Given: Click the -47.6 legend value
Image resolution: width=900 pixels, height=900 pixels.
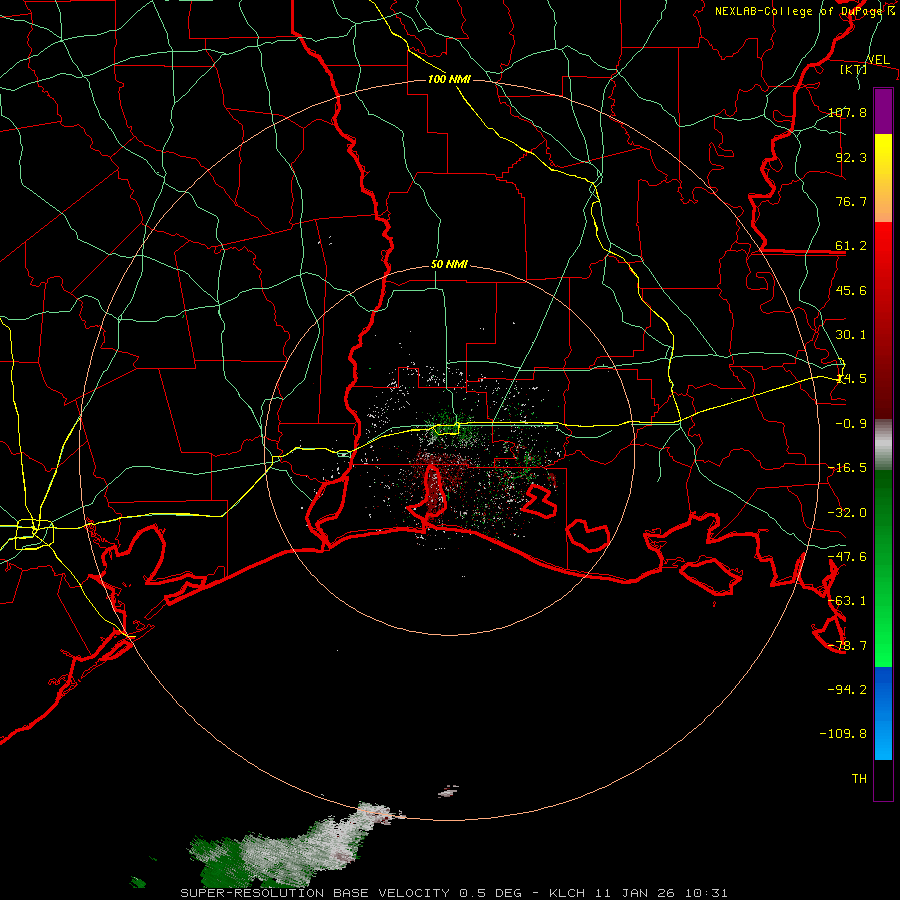Looking at the screenshot, I should point(847,557).
